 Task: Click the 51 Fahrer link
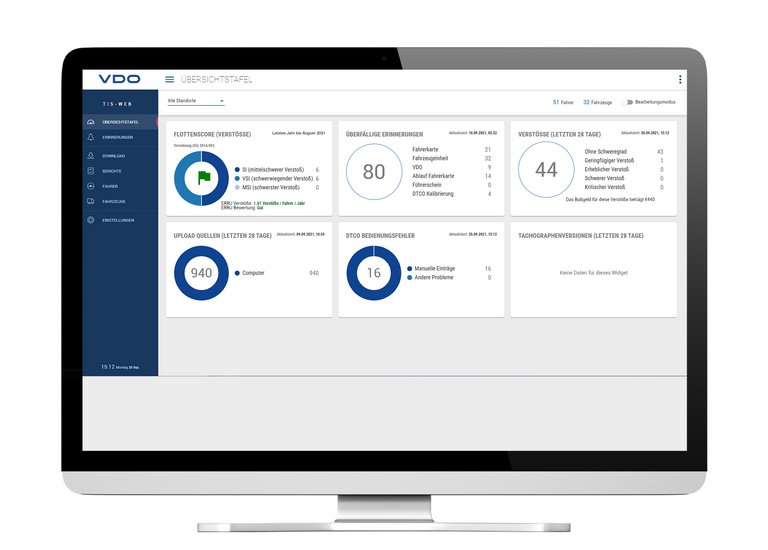[563, 102]
